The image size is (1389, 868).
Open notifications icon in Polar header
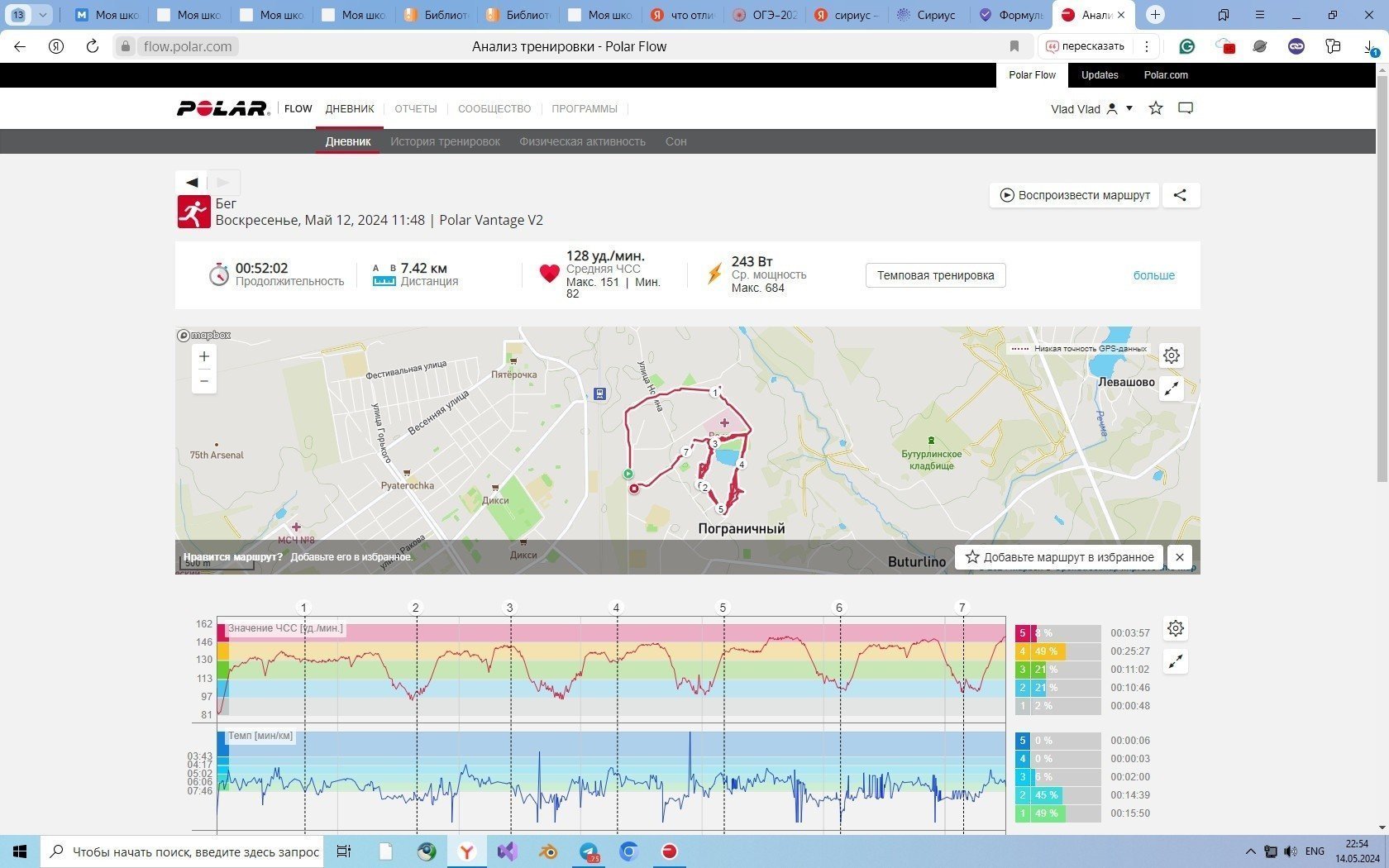1186,108
